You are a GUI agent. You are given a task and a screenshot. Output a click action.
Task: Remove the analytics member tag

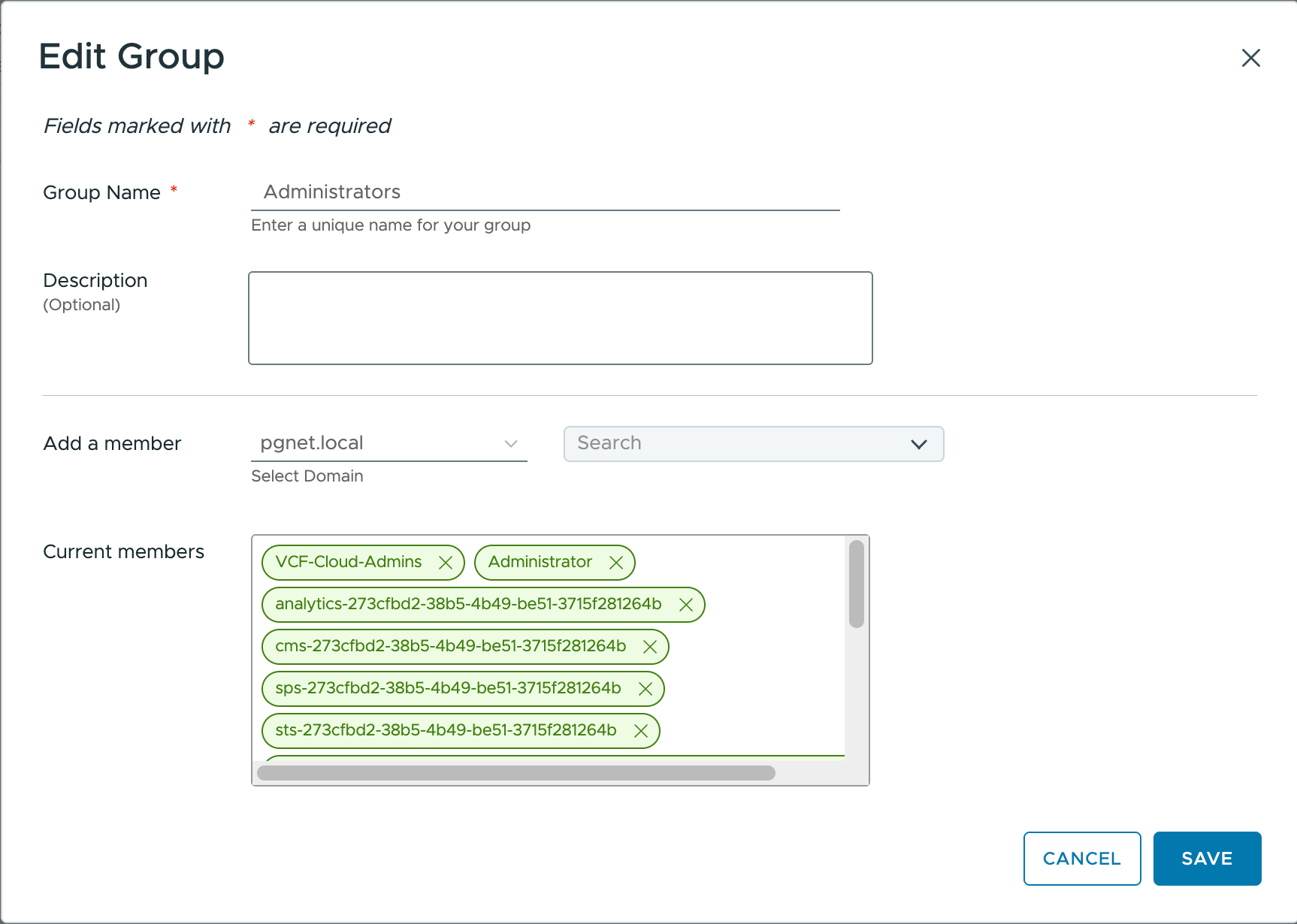pos(686,605)
